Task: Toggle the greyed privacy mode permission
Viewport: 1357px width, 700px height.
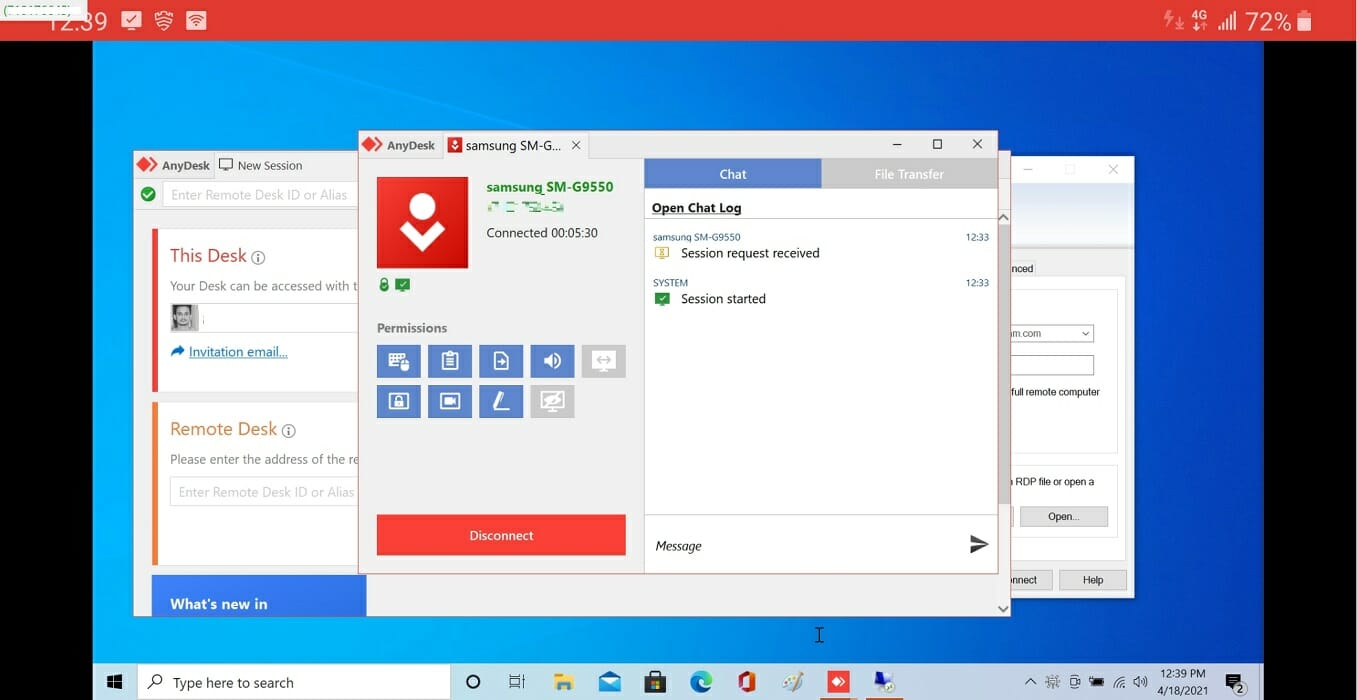Action: tap(552, 401)
